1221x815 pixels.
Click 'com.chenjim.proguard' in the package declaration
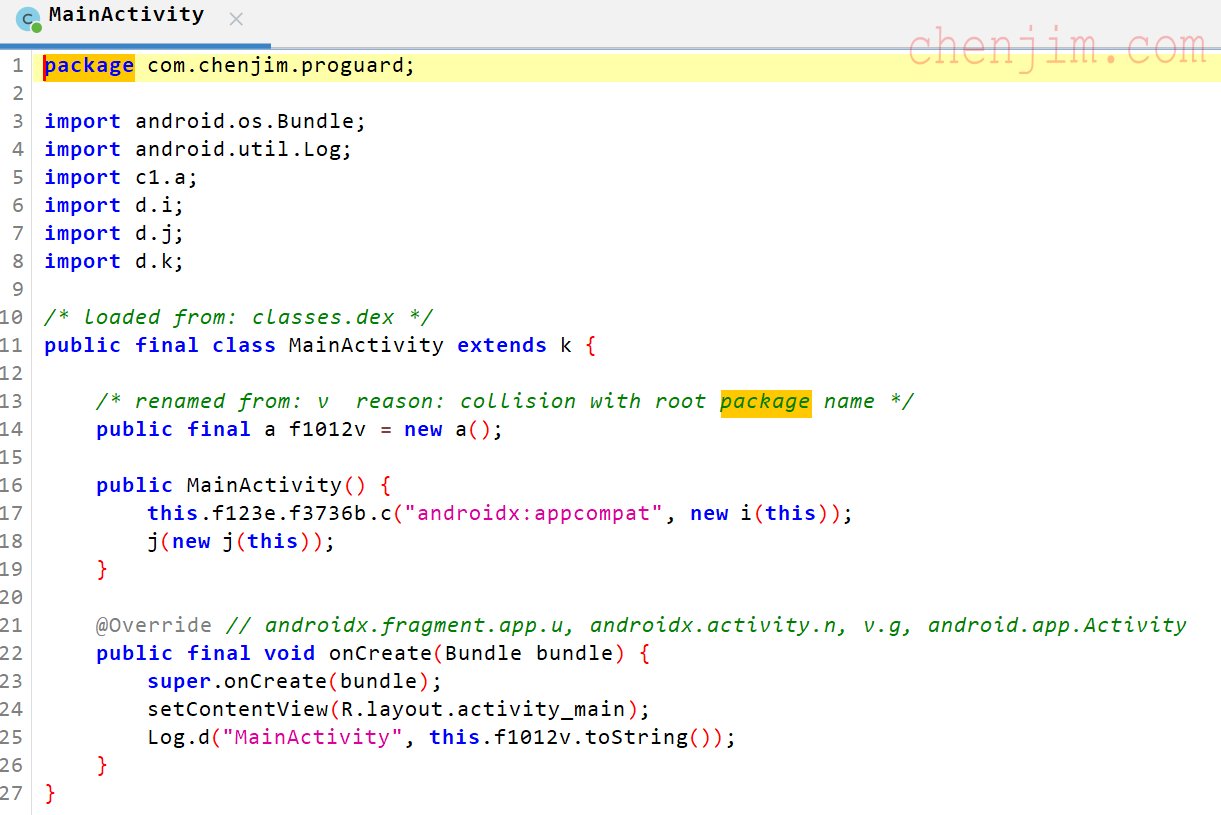276,66
